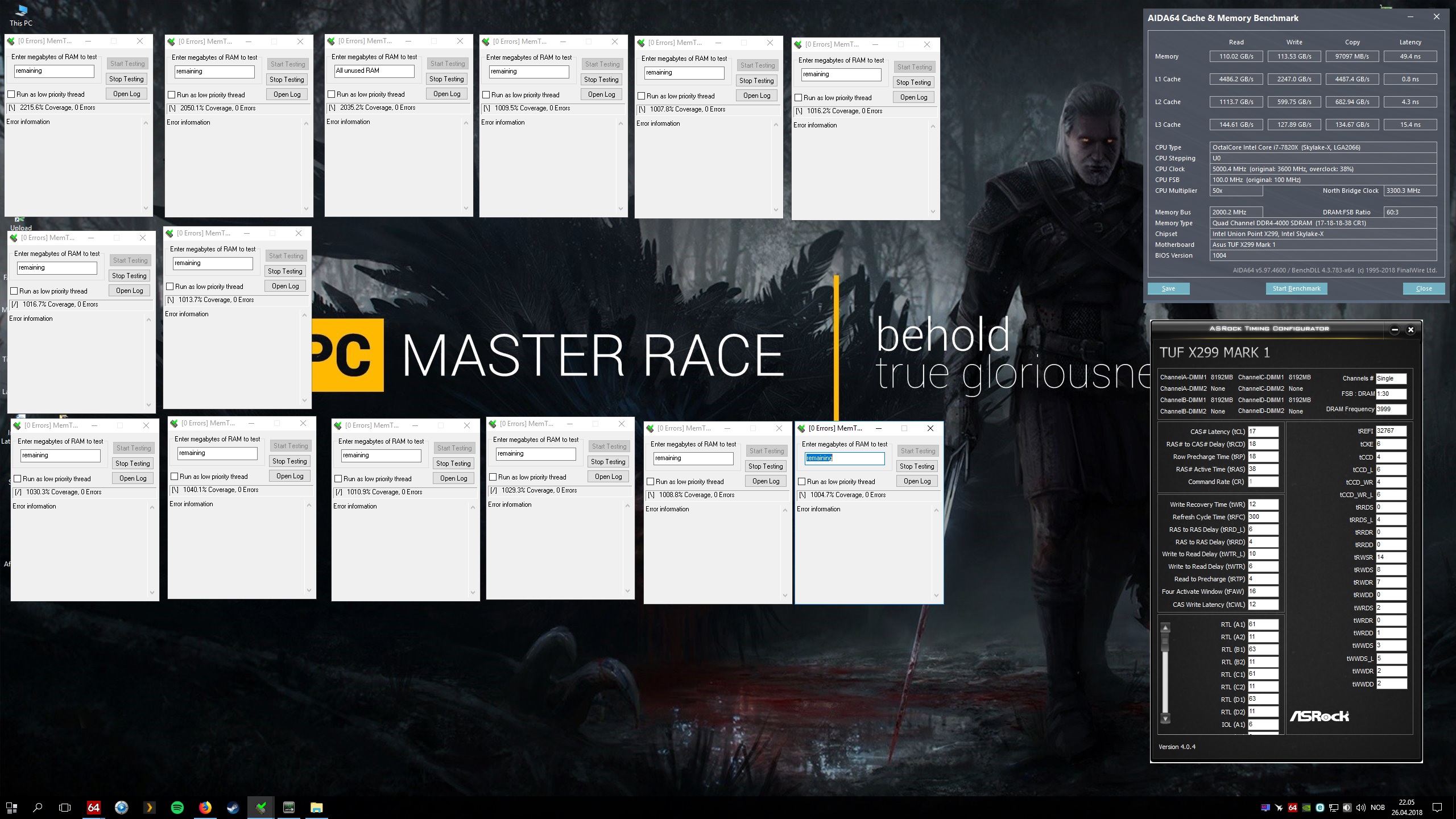Click the CPU Type value OctalCore i7-7820X
The image size is (1456, 819).
(1323, 147)
